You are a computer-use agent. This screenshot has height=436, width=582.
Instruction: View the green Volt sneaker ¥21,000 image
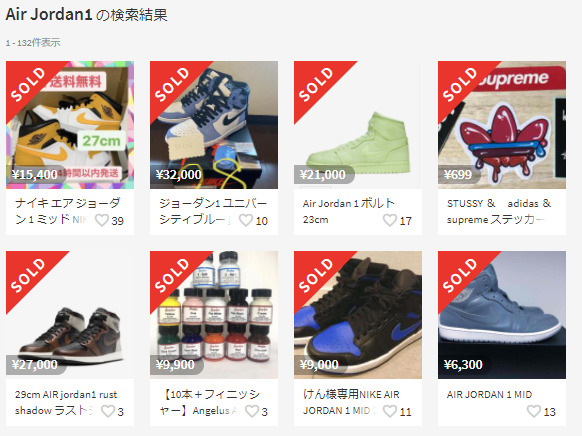coord(358,125)
